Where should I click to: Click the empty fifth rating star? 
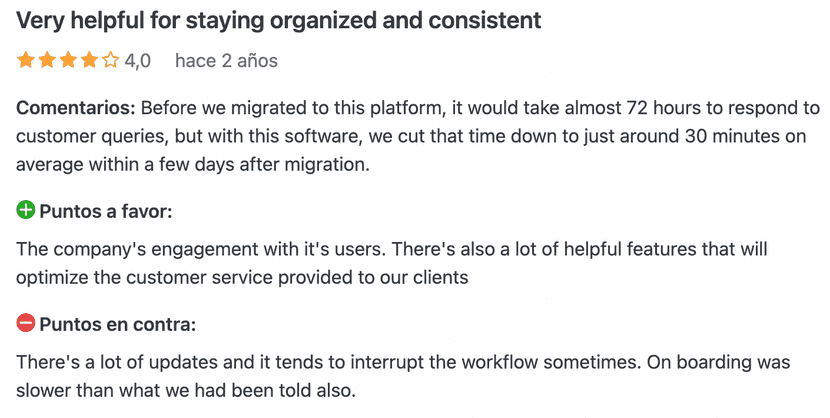[x=110, y=61]
